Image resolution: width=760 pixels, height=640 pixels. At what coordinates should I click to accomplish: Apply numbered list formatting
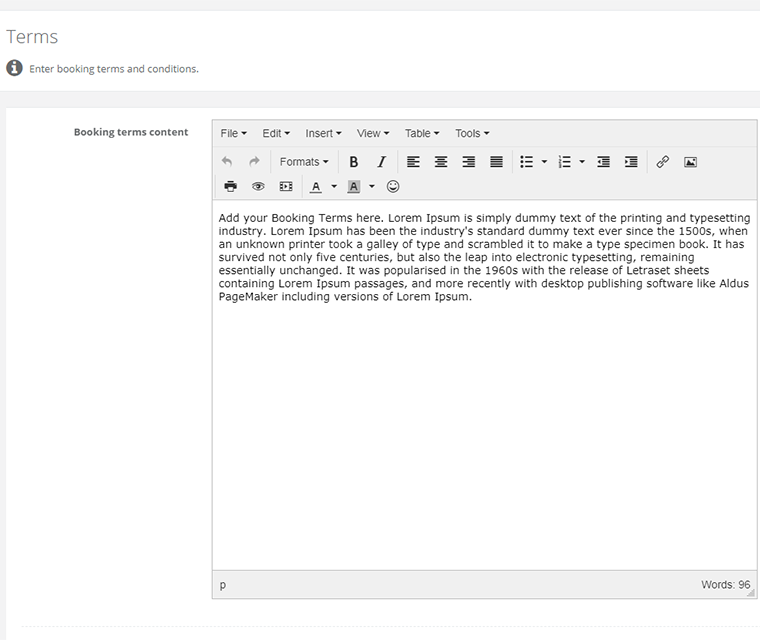pyautogui.click(x=564, y=161)
